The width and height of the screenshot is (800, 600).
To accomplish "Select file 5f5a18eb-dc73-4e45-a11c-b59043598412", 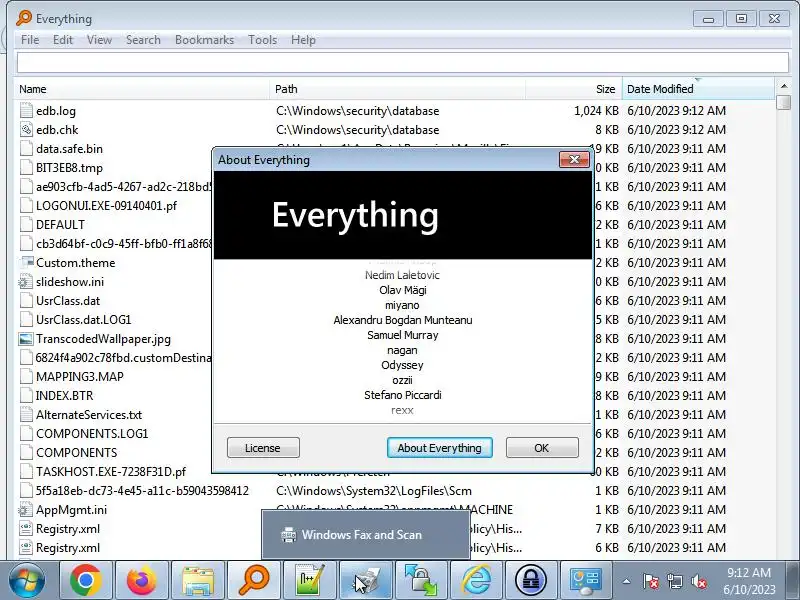I will pyautogui.click(x=142, y=491).
